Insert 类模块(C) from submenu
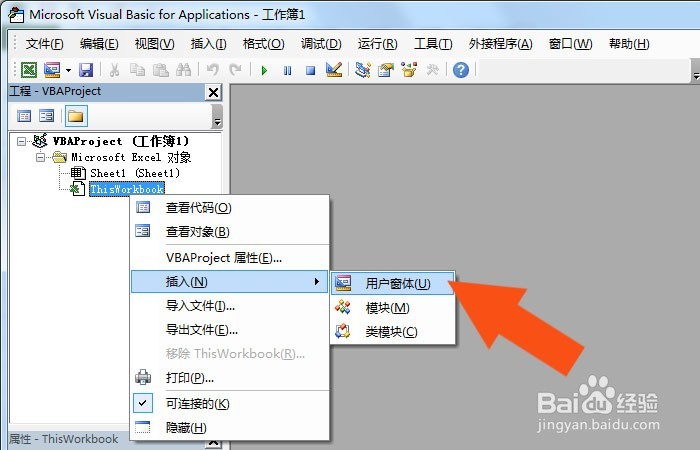Viewport: 700px width, 450px height. pos(392,332)
